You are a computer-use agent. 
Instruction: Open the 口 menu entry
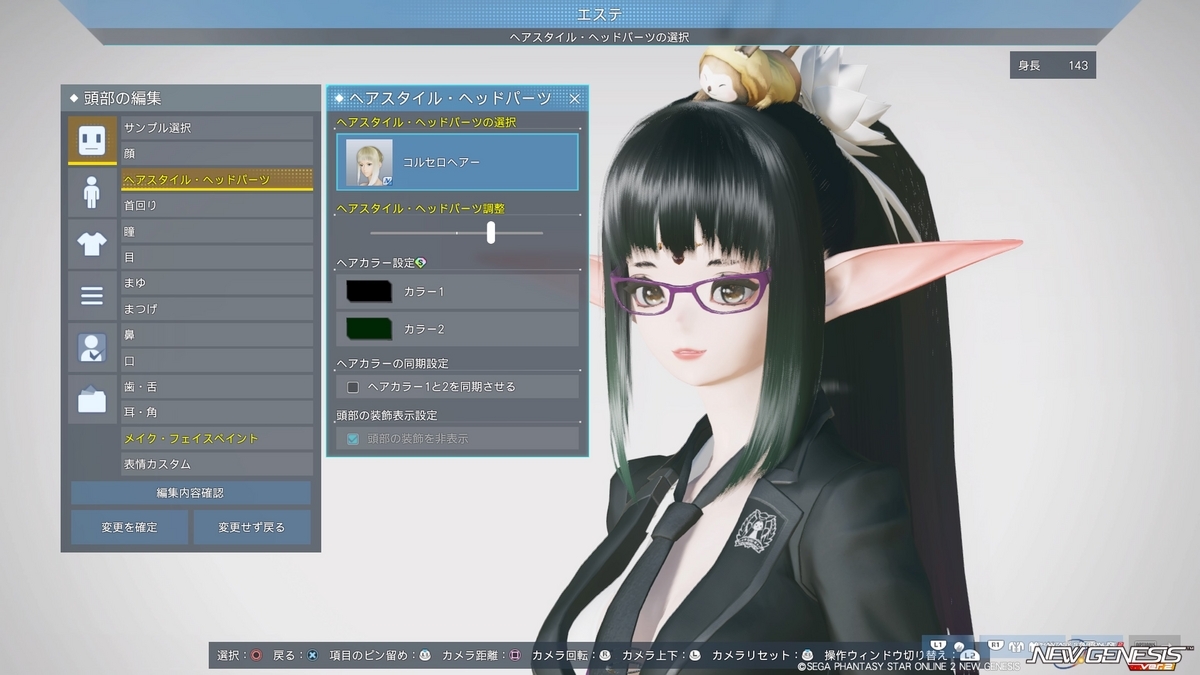pyautogui.click(x=217, y=361)
